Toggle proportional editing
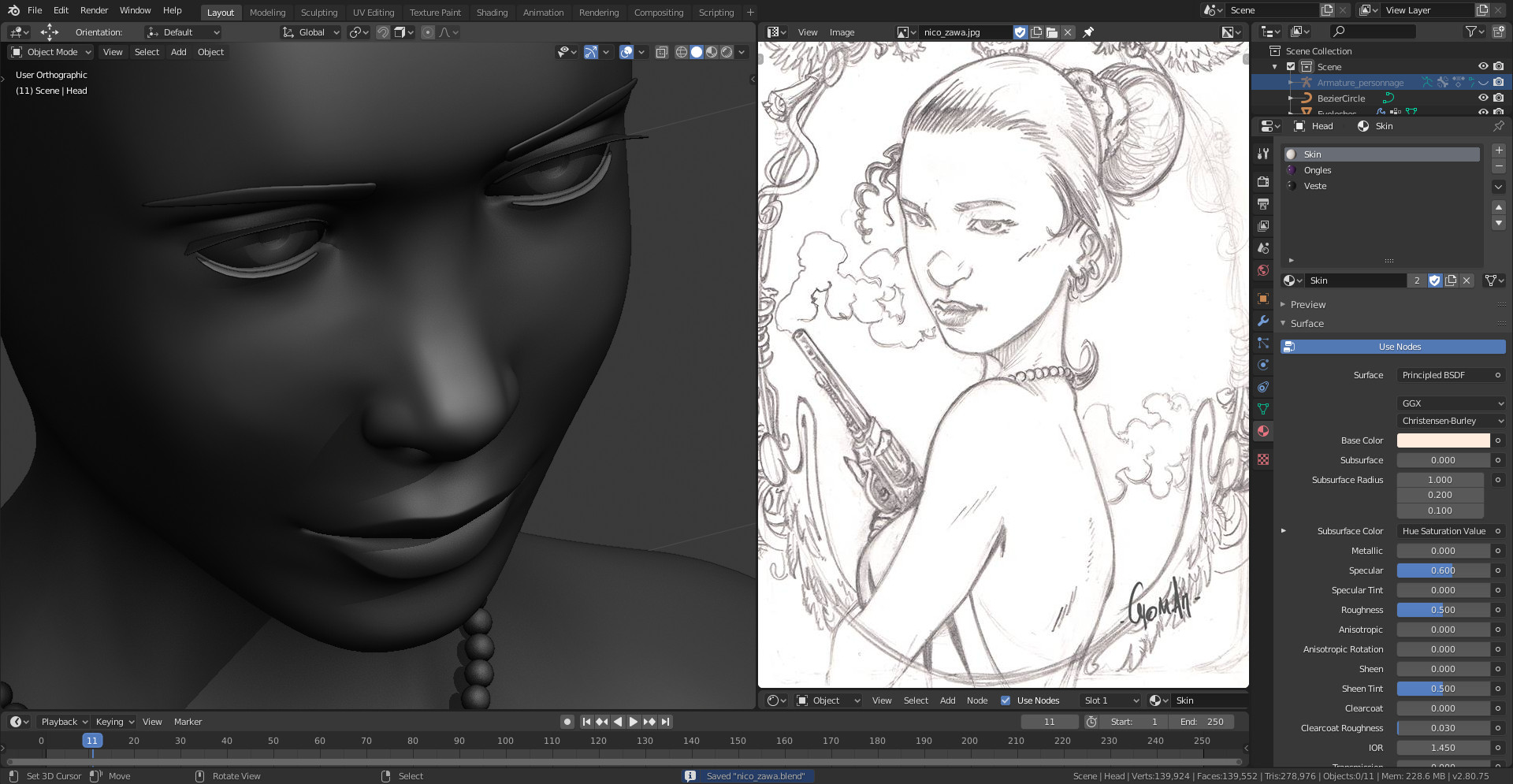The width and height of the screenshot is (1513, 784). point(427,32)
